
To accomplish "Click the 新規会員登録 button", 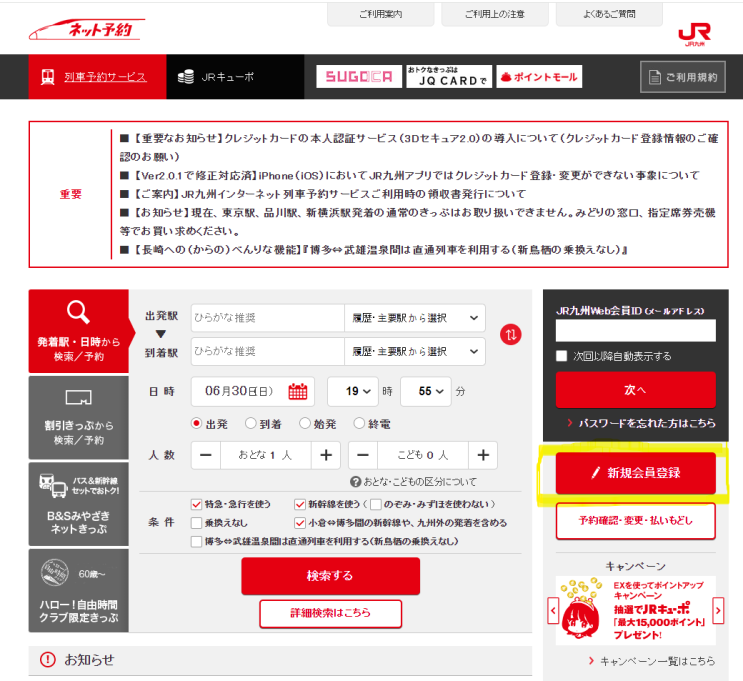I will coord(635,472).
